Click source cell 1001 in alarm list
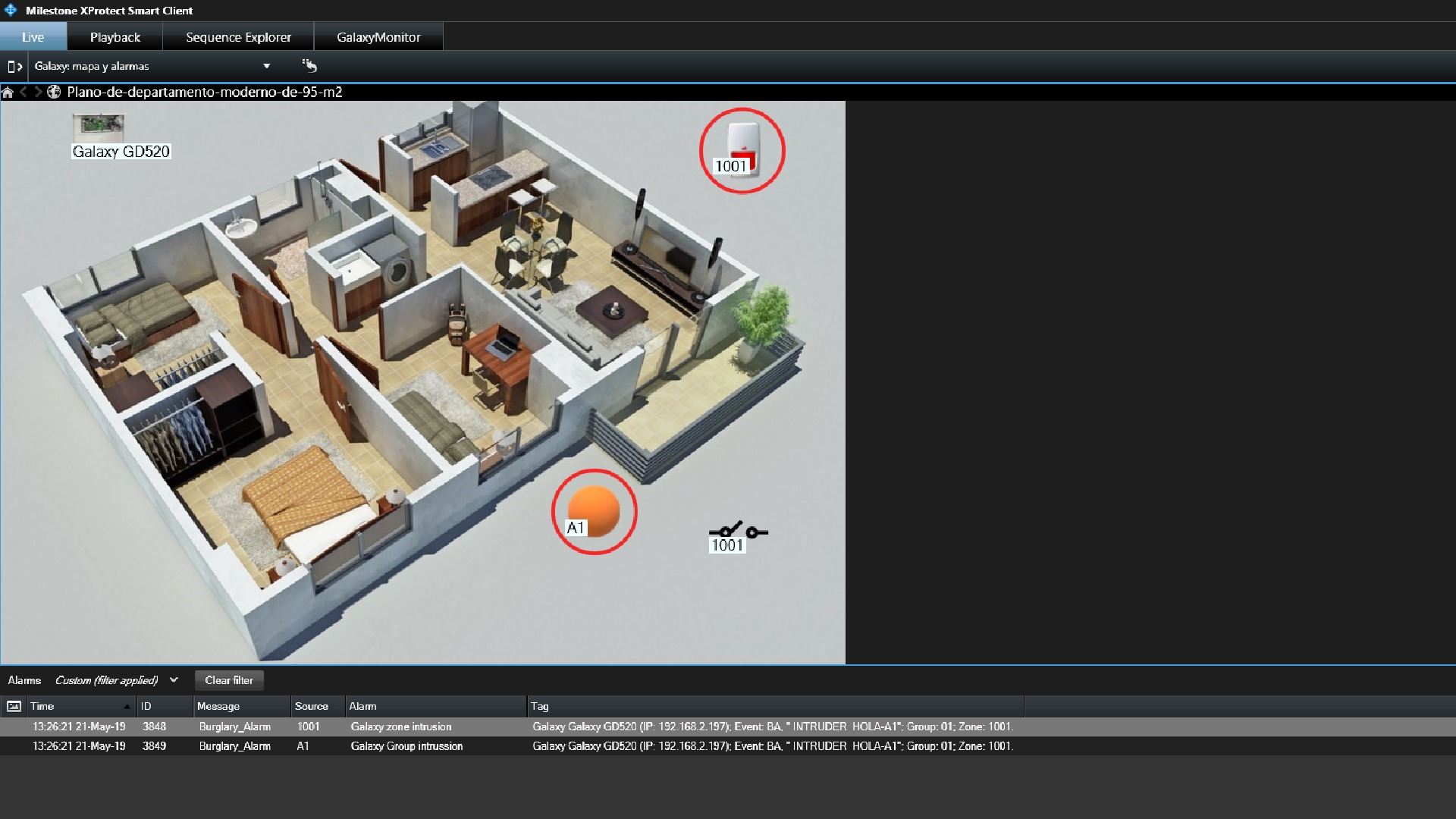Screen dimensions: 1456x819 click(309, 726)
